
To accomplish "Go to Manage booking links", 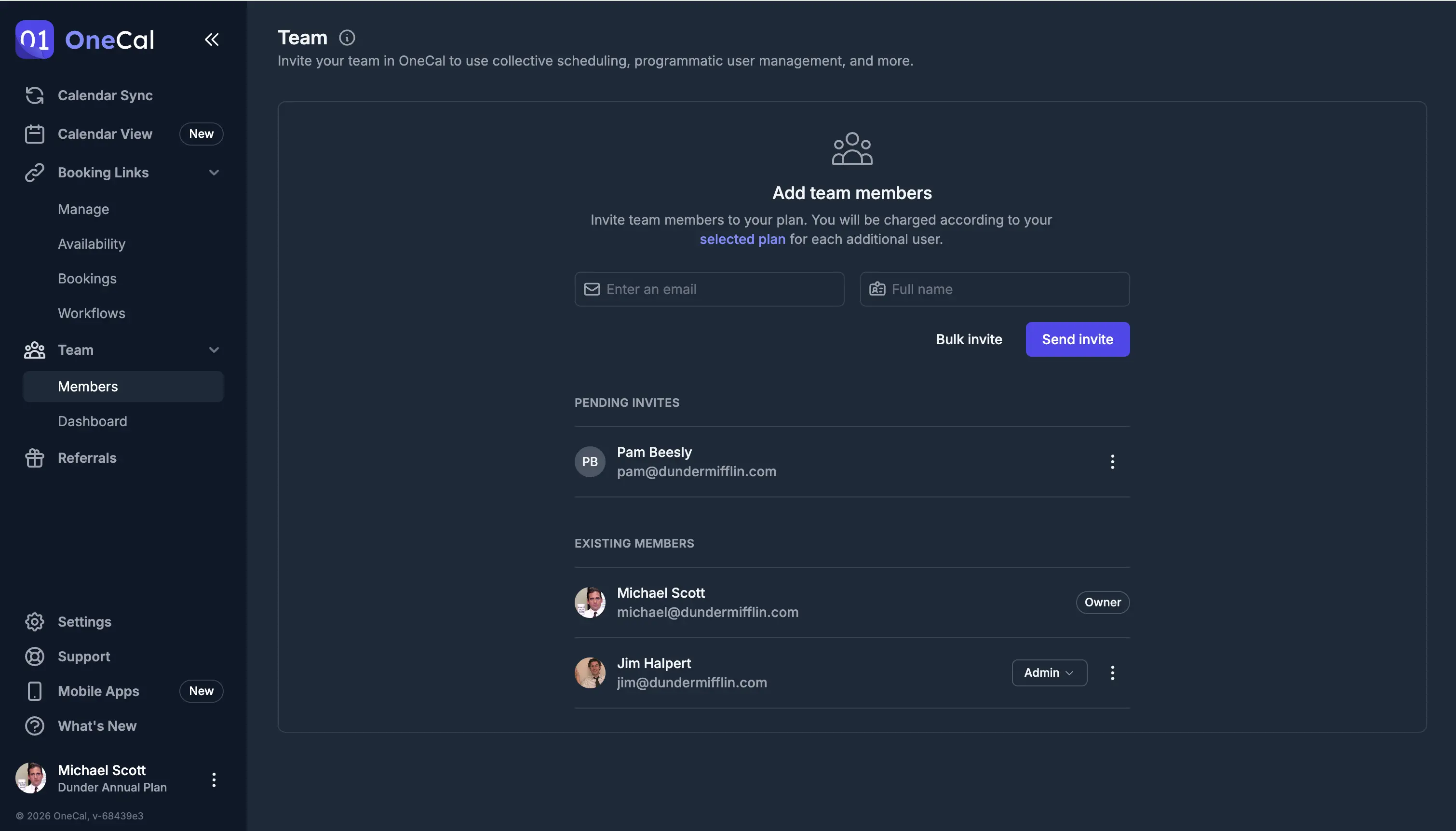I will pos(83,210).
